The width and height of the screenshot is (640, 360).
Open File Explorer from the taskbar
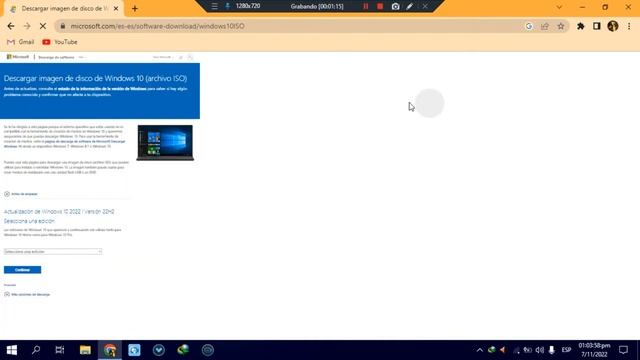(85, 350)
